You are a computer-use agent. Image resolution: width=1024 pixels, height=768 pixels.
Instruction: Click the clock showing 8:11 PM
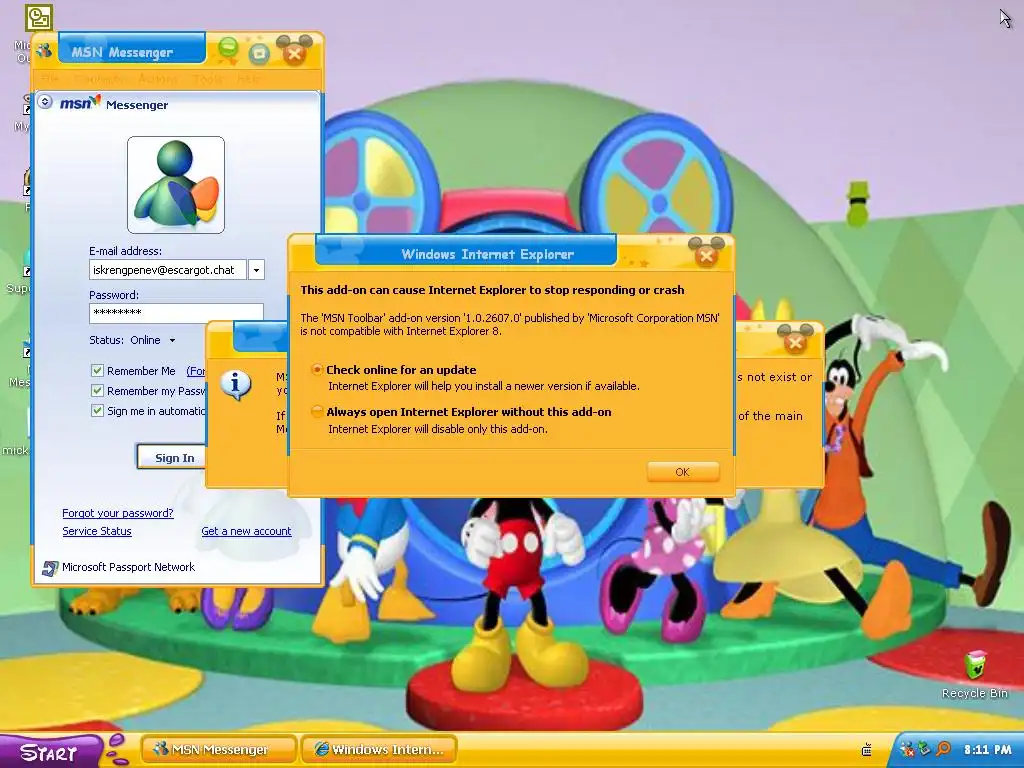tap(987, 750)
